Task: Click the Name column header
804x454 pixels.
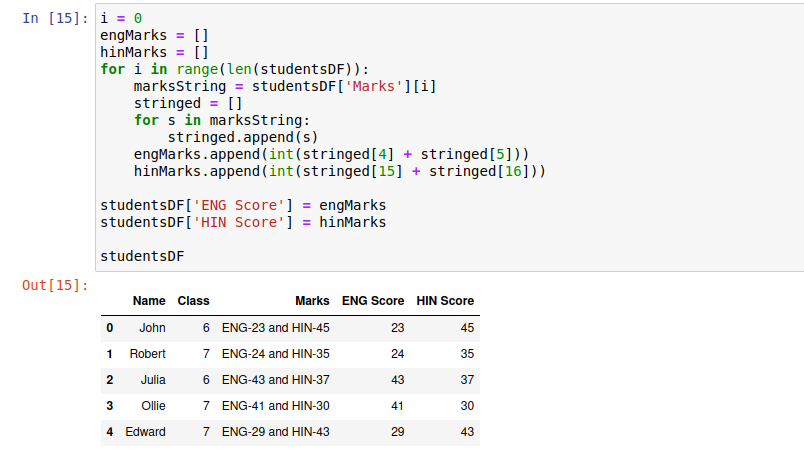Action: (x=149, y=301)
